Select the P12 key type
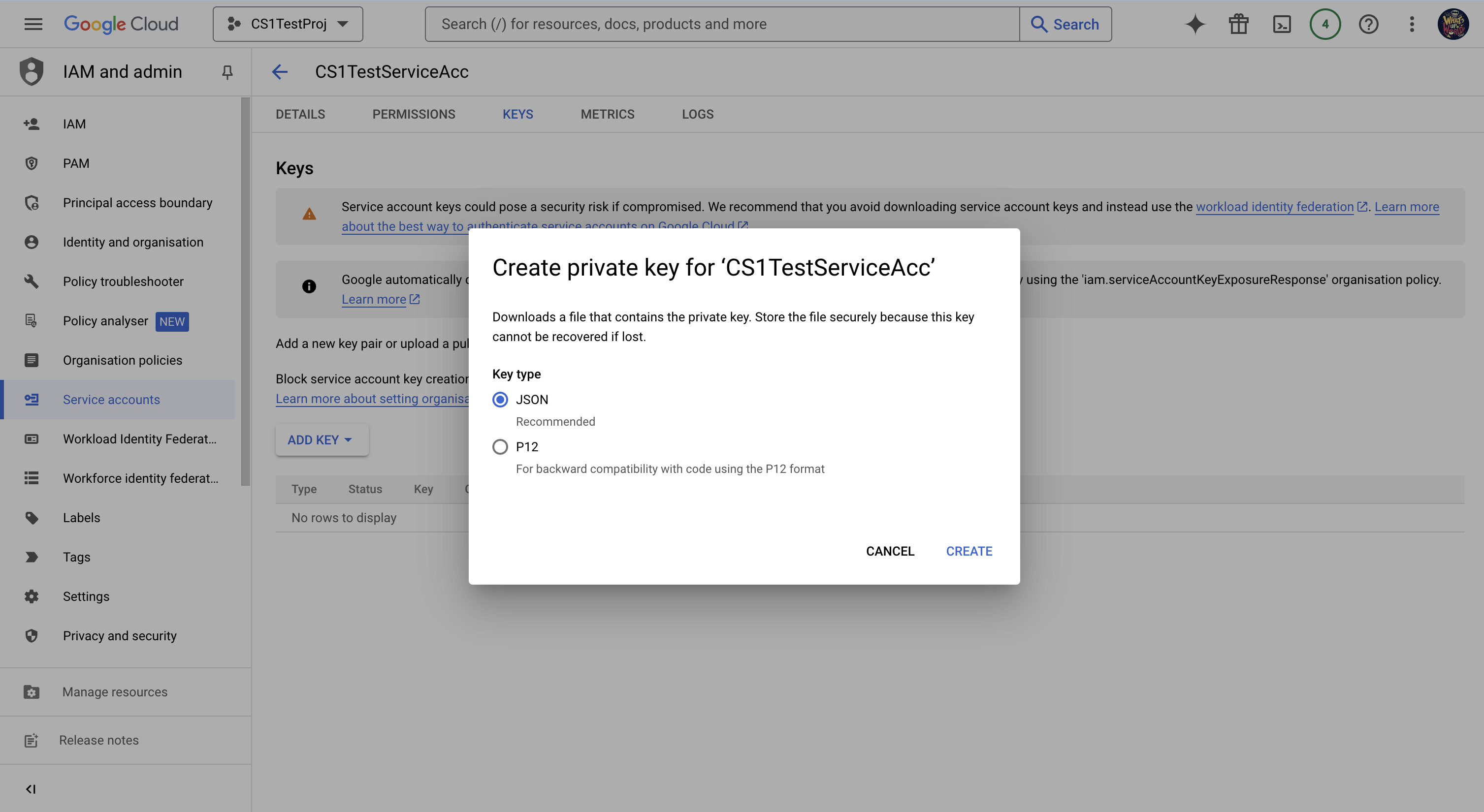Viewport: 1484px width, 812px height. 500,447
